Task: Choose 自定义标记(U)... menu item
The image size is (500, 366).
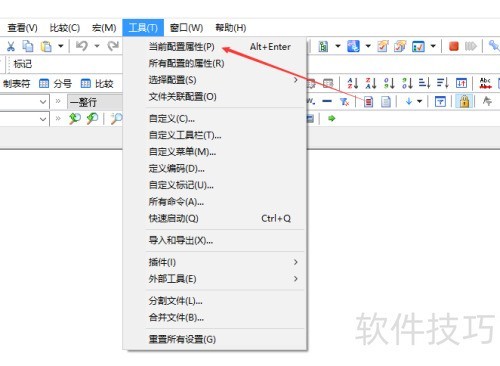Action: (x=215, y=185)
